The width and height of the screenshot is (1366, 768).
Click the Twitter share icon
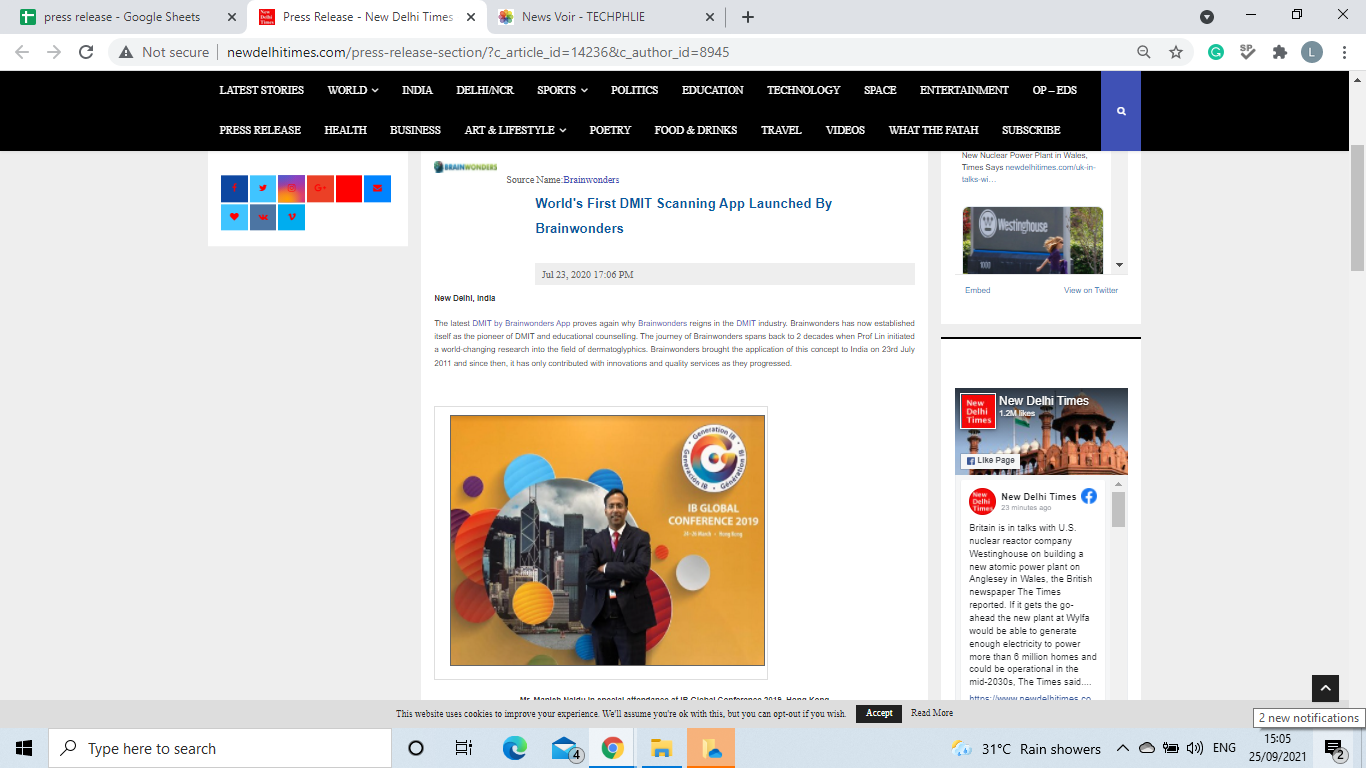pos(263,188)
